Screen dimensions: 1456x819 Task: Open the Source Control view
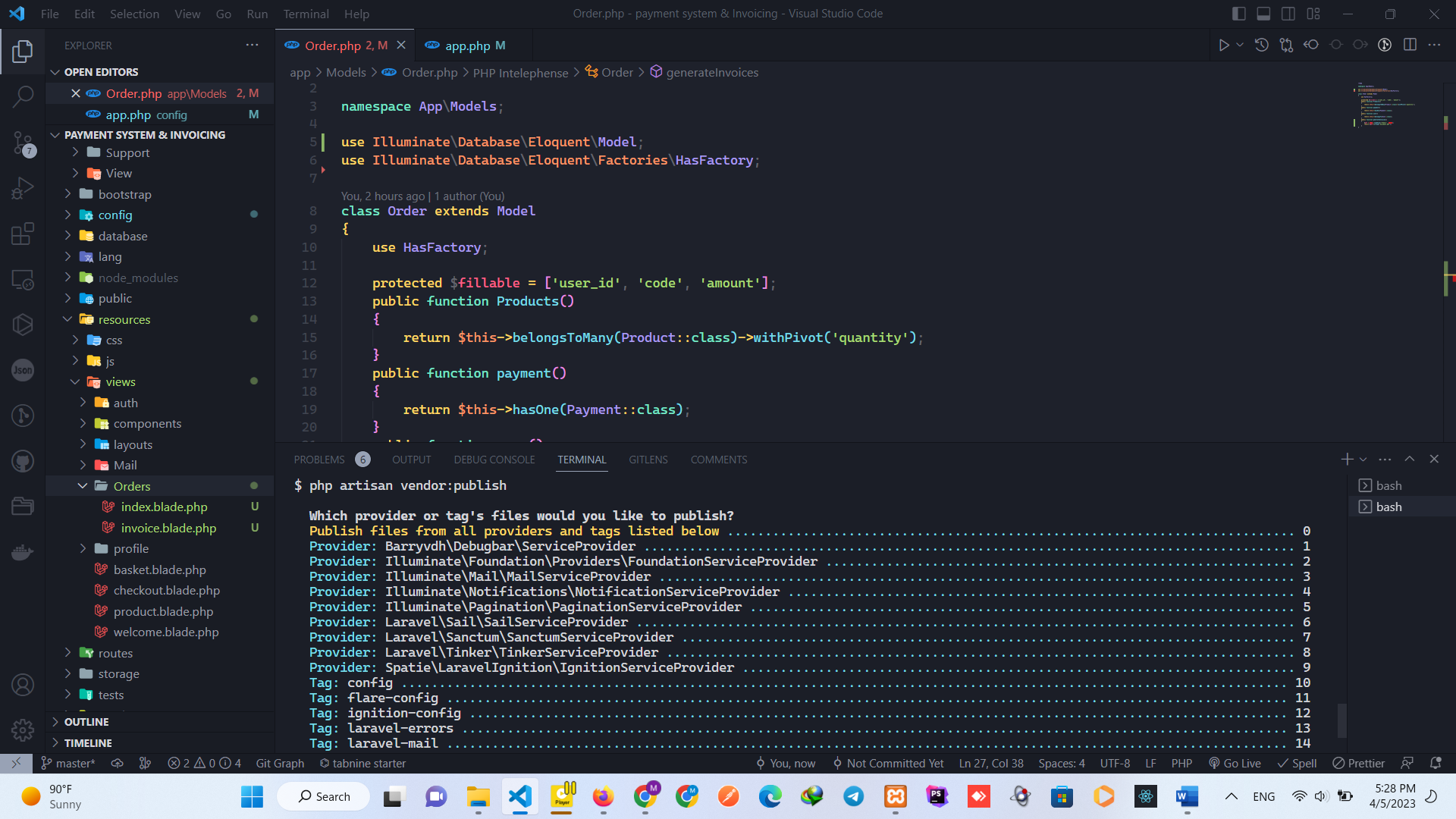pyautogui.click(x=23, y=143)
